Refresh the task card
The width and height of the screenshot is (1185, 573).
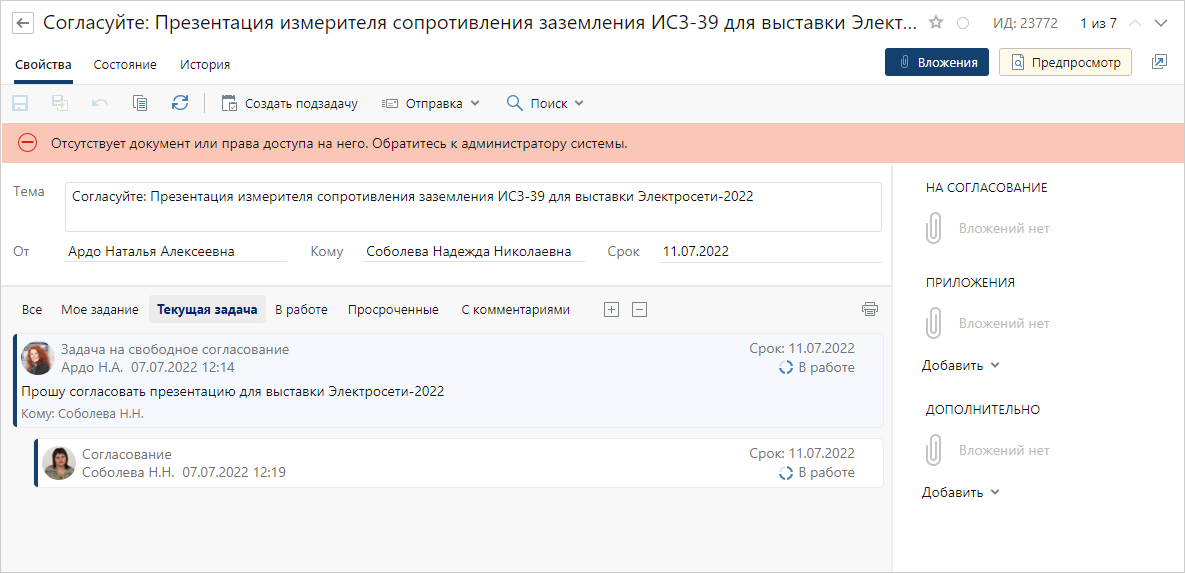pos(180,103)
